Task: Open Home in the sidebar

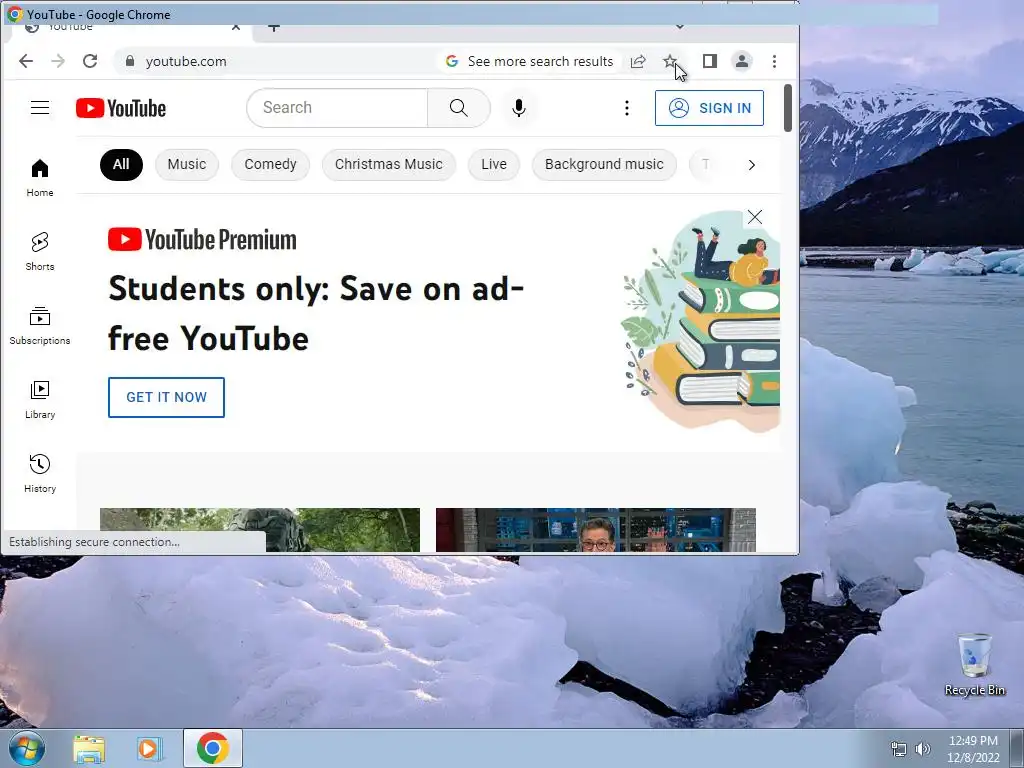Action: coord(40,178)
